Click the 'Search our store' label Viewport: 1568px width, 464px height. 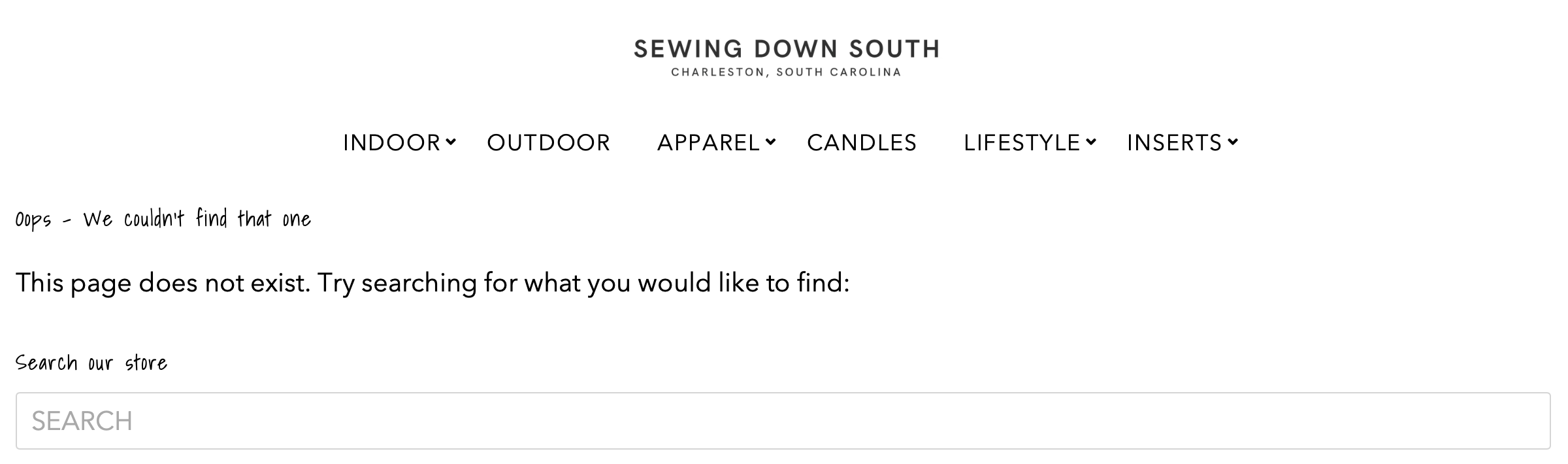[x=91, y=363]
